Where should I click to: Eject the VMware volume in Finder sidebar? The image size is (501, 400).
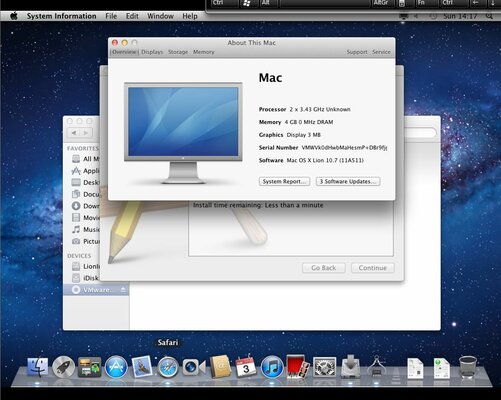tap(123, 289)
